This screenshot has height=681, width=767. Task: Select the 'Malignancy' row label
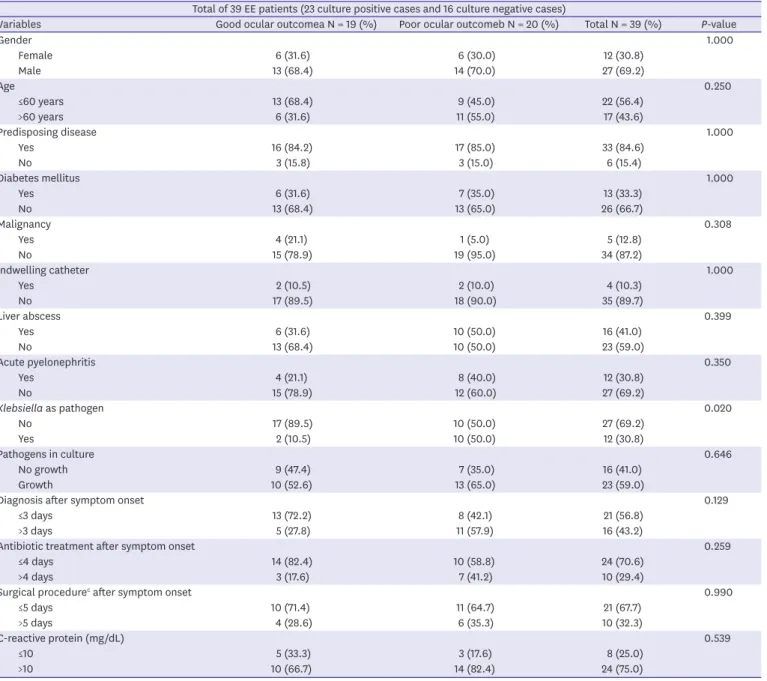[x=25, y=224]
